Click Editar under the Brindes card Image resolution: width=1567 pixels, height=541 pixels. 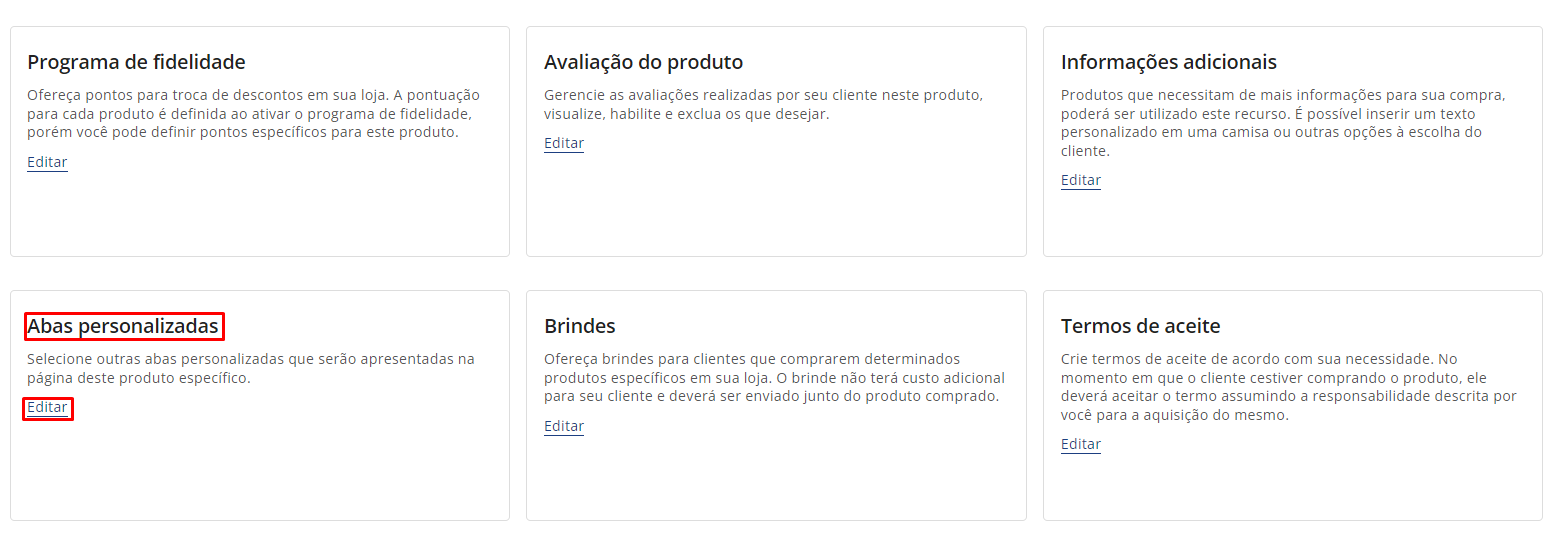point(564,426)
